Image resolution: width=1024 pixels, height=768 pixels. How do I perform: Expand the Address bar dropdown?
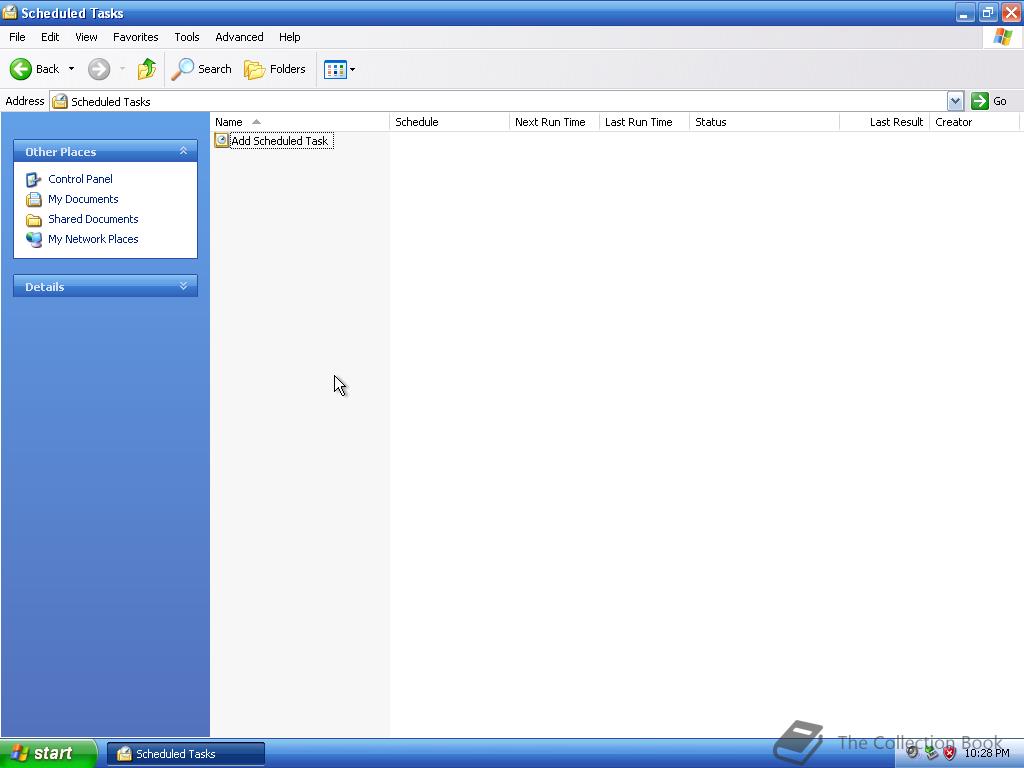[x=955, y=101]
